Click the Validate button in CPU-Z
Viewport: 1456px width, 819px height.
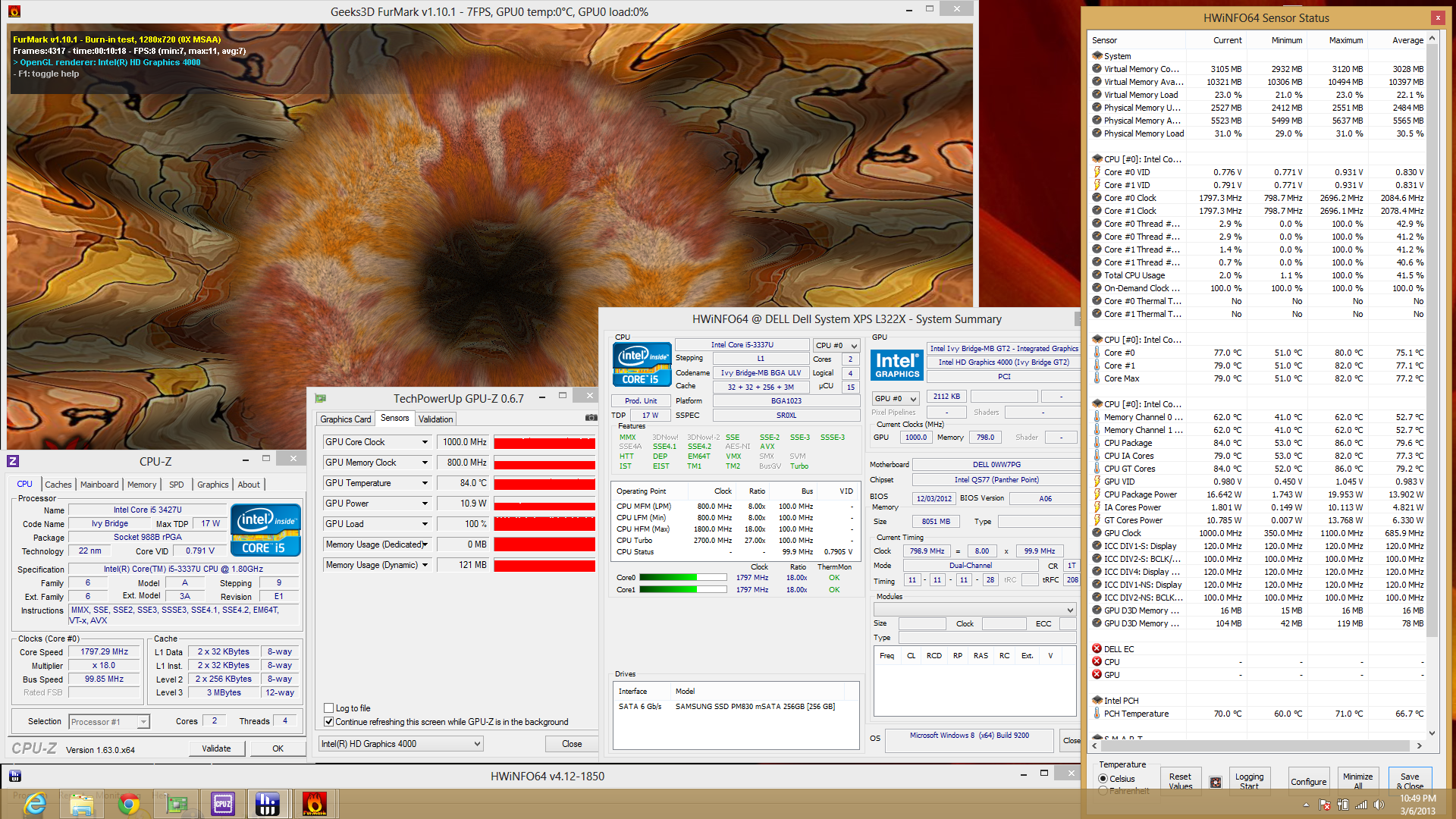(216, 748)
